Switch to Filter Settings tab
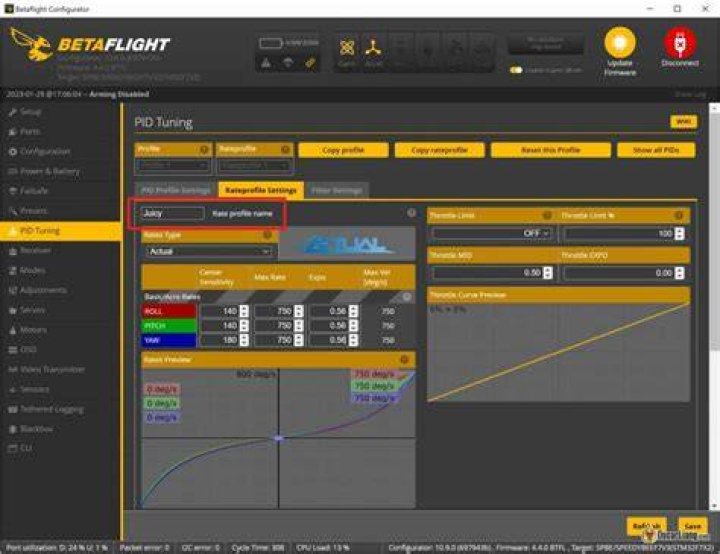Viewport: 720px width, 554px height. click(x=337, y=190)
